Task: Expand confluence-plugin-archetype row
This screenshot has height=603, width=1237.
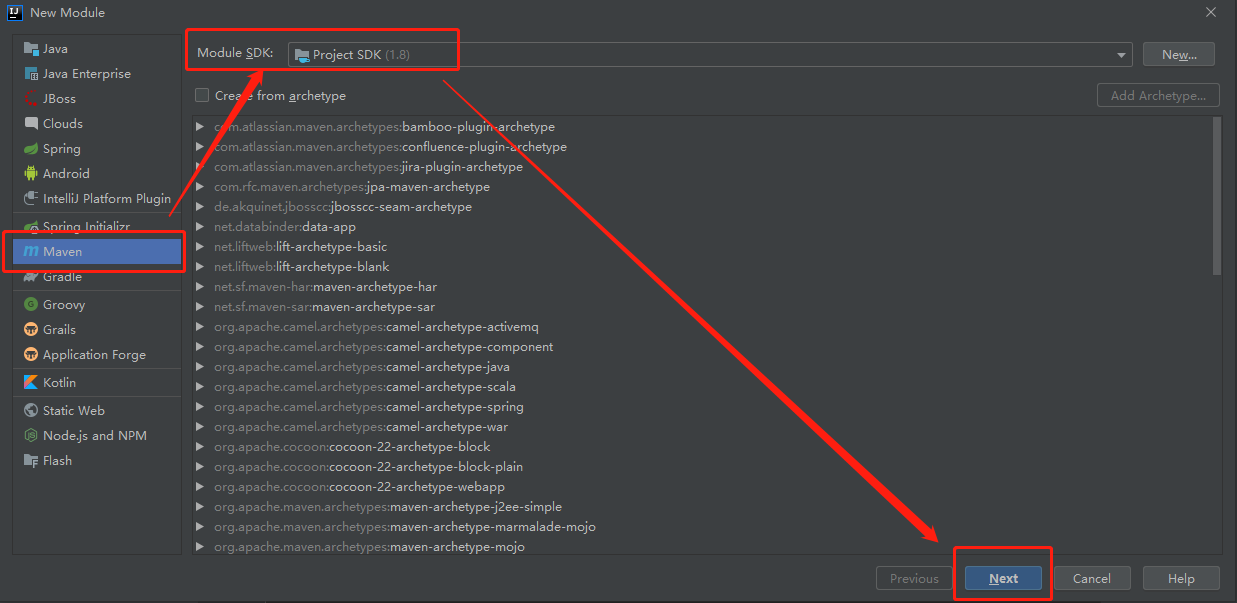Action: (x=200, y=147)
